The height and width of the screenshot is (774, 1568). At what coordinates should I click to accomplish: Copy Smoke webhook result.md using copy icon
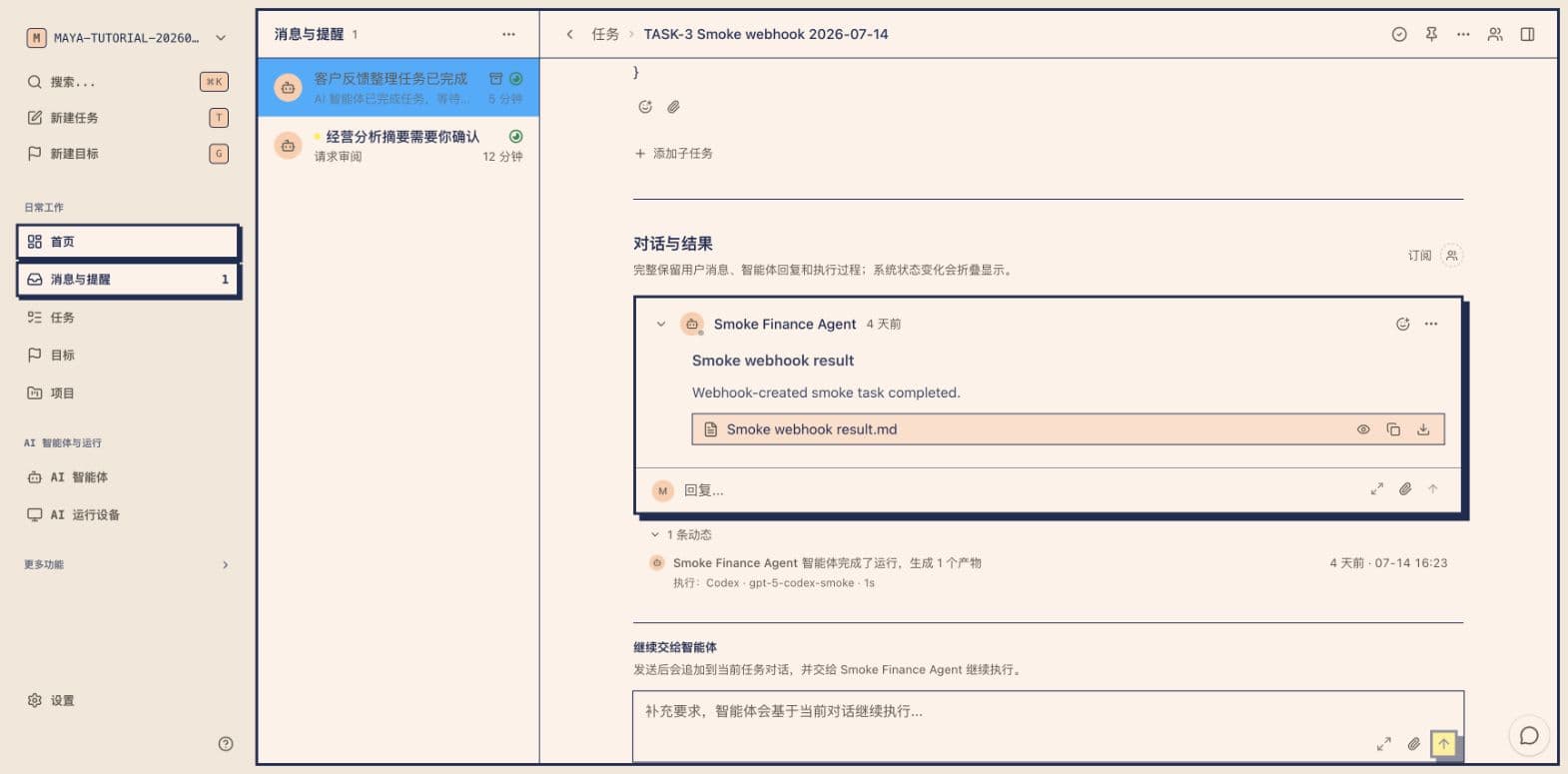1393,429
